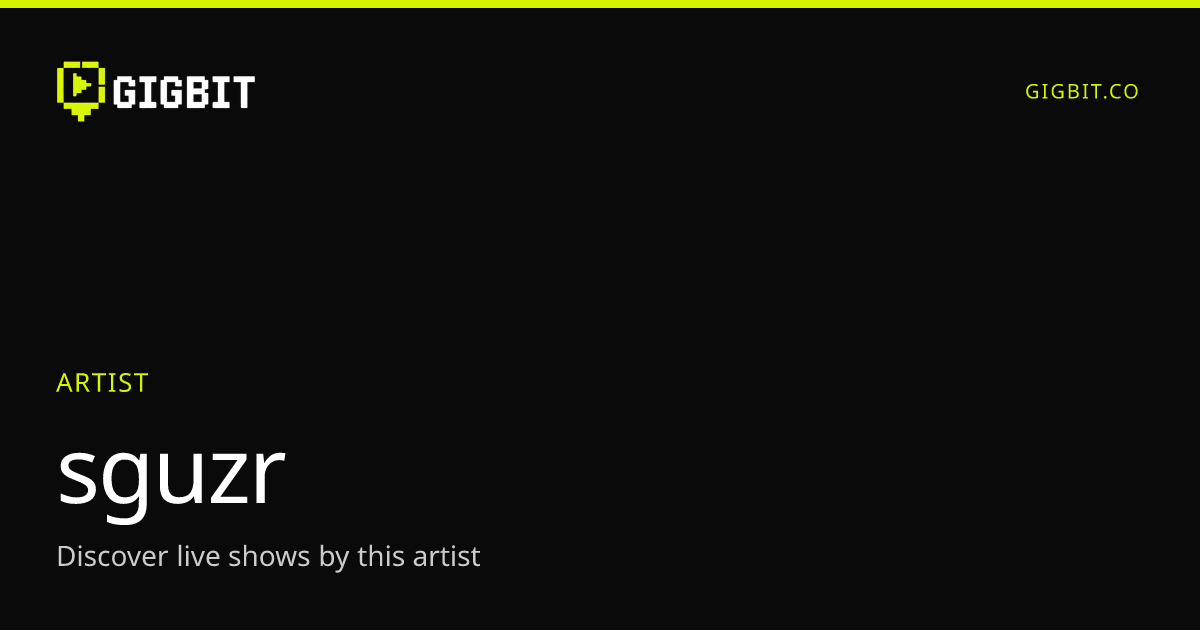This screenshot has height=630, width=1200.
Task: Click the pixel stem beneath the logo icon
Action: click(x=81, y=112)
